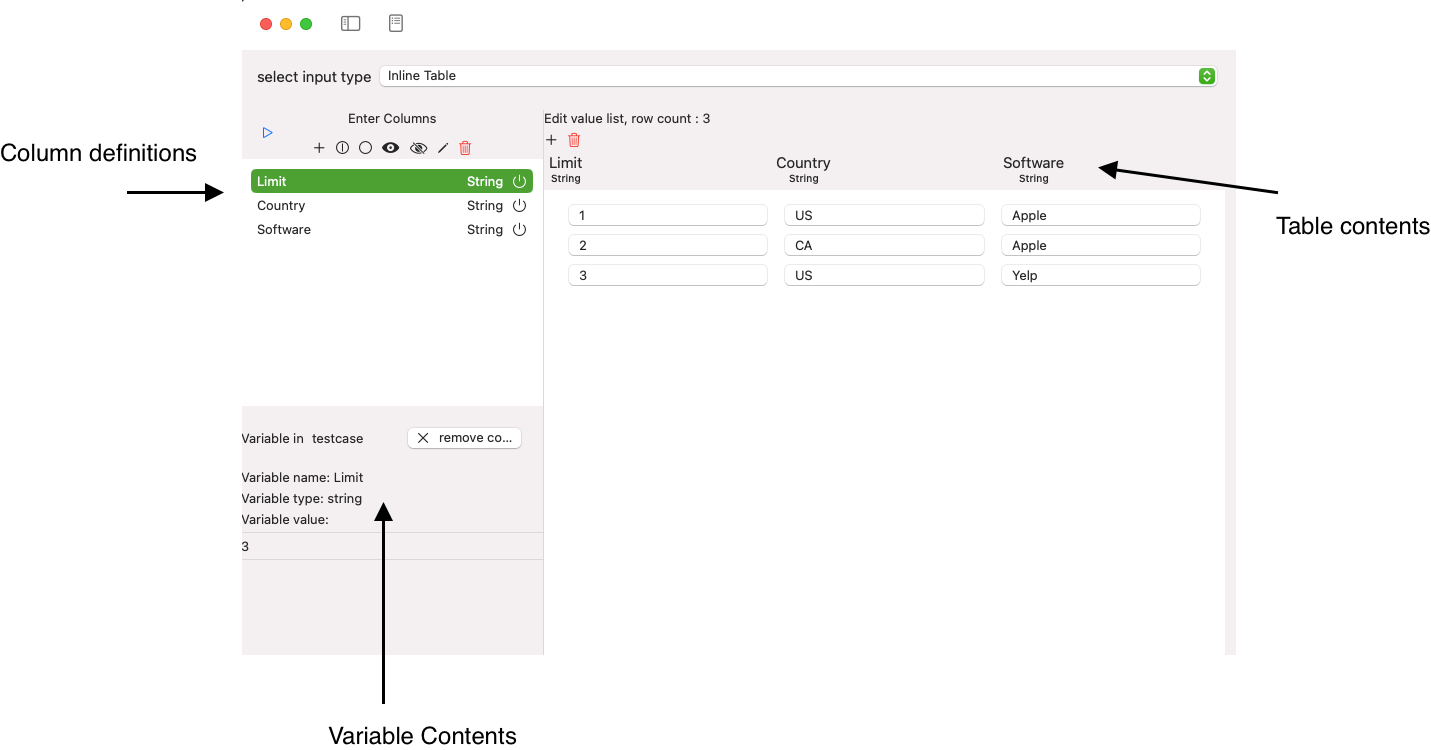Click the US value field in row one

[x=884, y=214]
